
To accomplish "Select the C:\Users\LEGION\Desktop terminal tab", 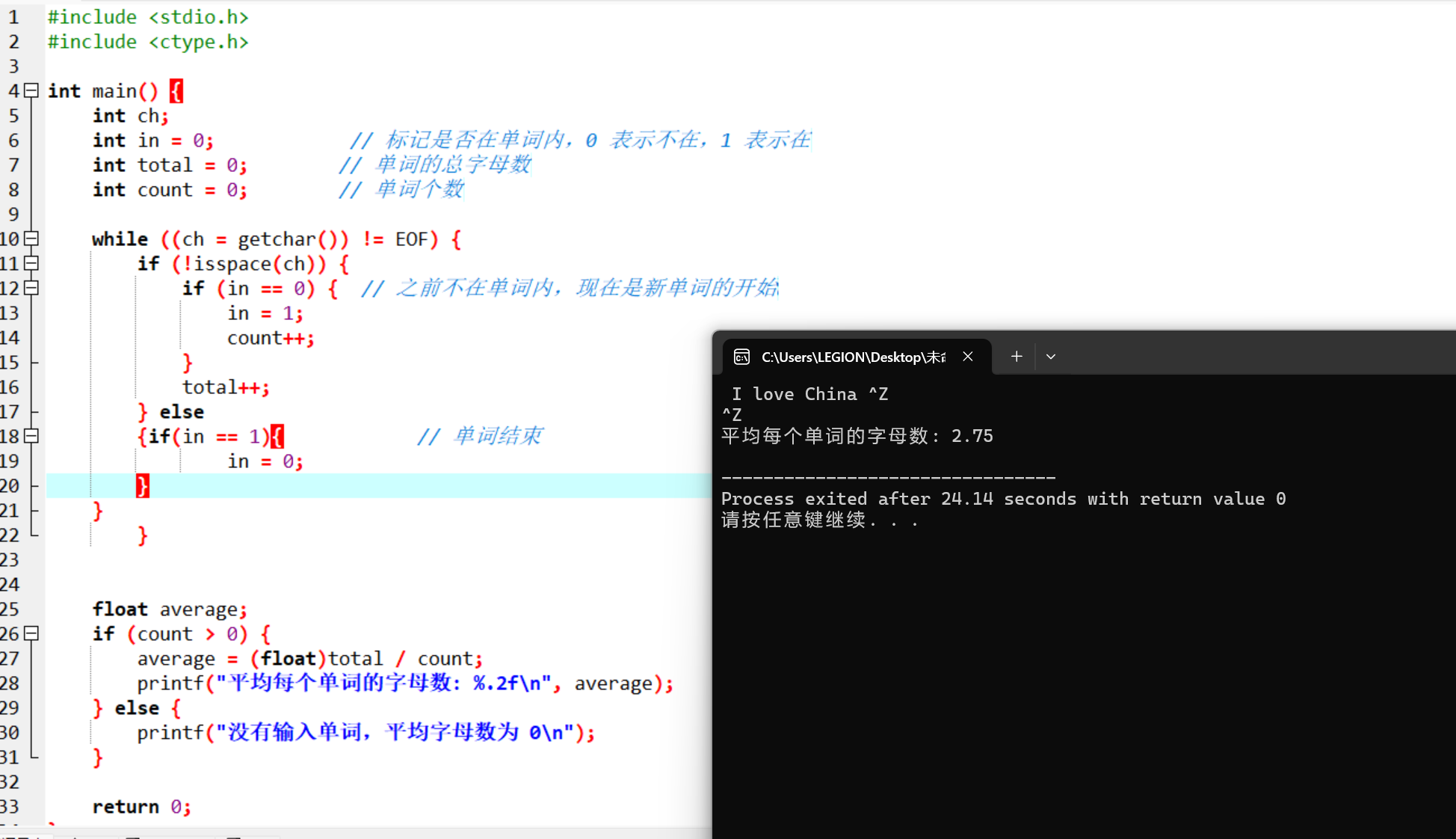I will [852, 357].
